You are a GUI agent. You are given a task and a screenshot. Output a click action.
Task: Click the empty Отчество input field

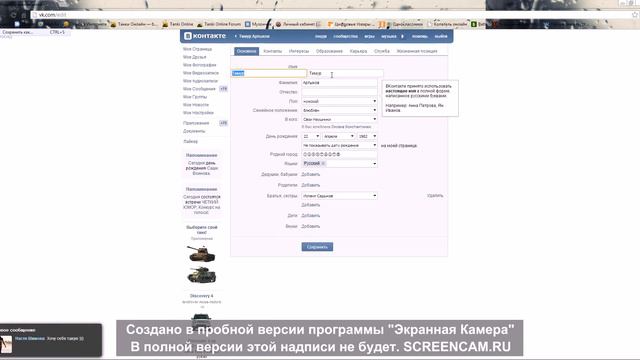(x=339, y=92)
